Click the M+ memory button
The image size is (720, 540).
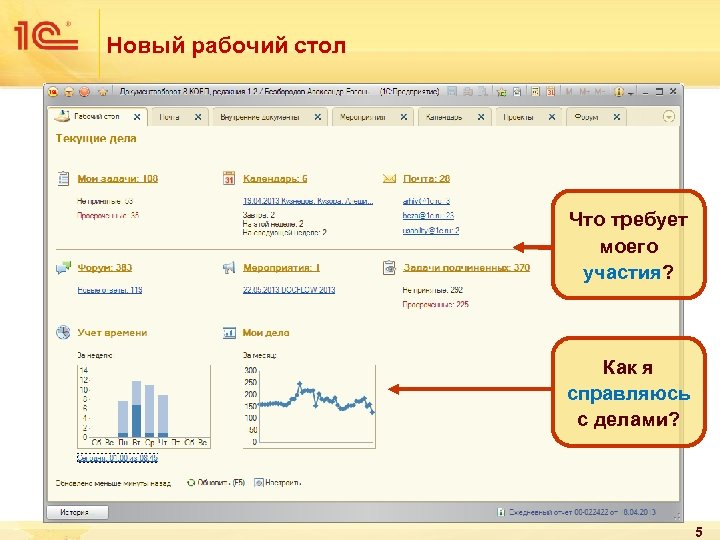pyautogui.click(x=584, y=92)
